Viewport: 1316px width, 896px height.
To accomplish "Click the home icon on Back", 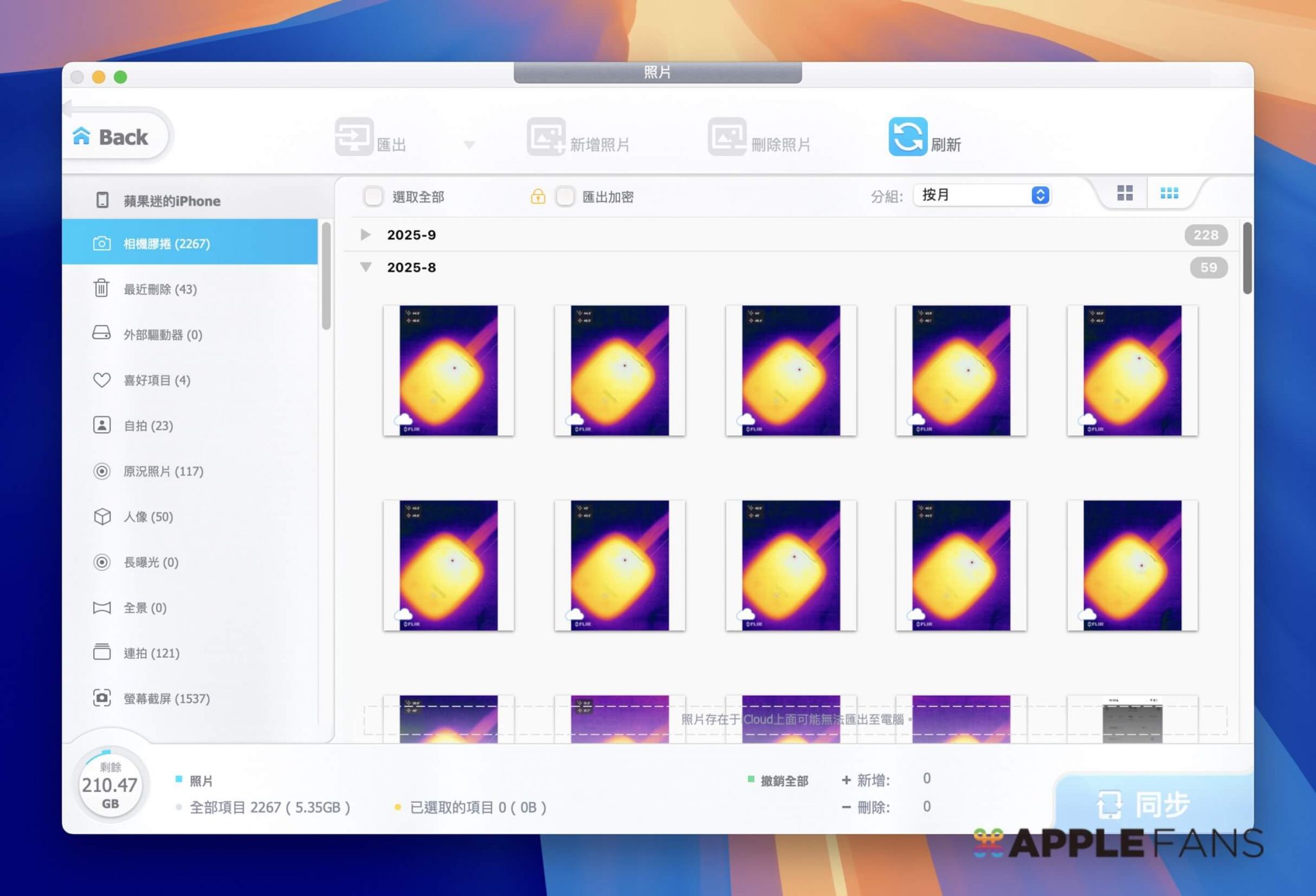I will 82,136.
